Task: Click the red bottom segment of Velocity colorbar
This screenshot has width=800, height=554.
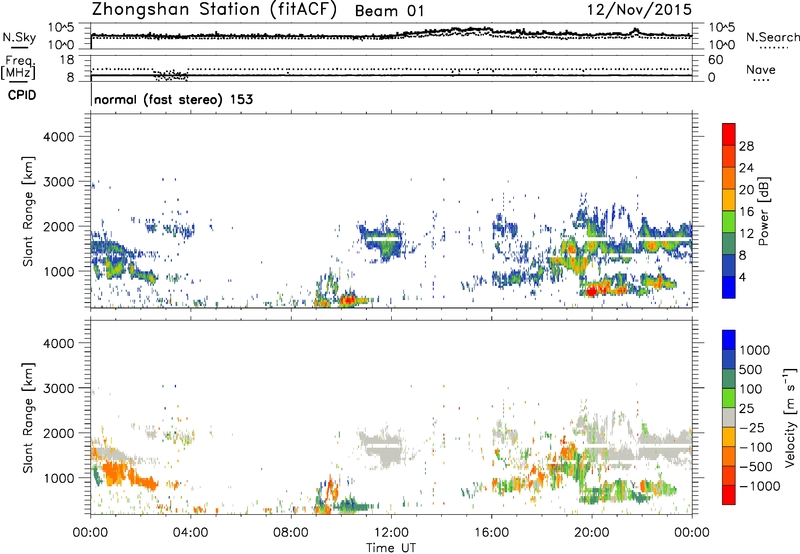Action: coord(729,495)
